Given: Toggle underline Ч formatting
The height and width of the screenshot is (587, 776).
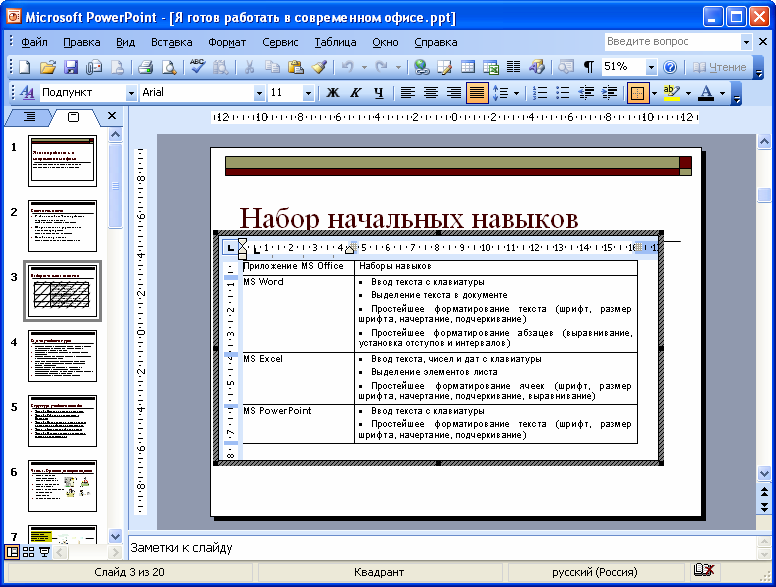Looking at the screenshot, I should click(379, 93).
